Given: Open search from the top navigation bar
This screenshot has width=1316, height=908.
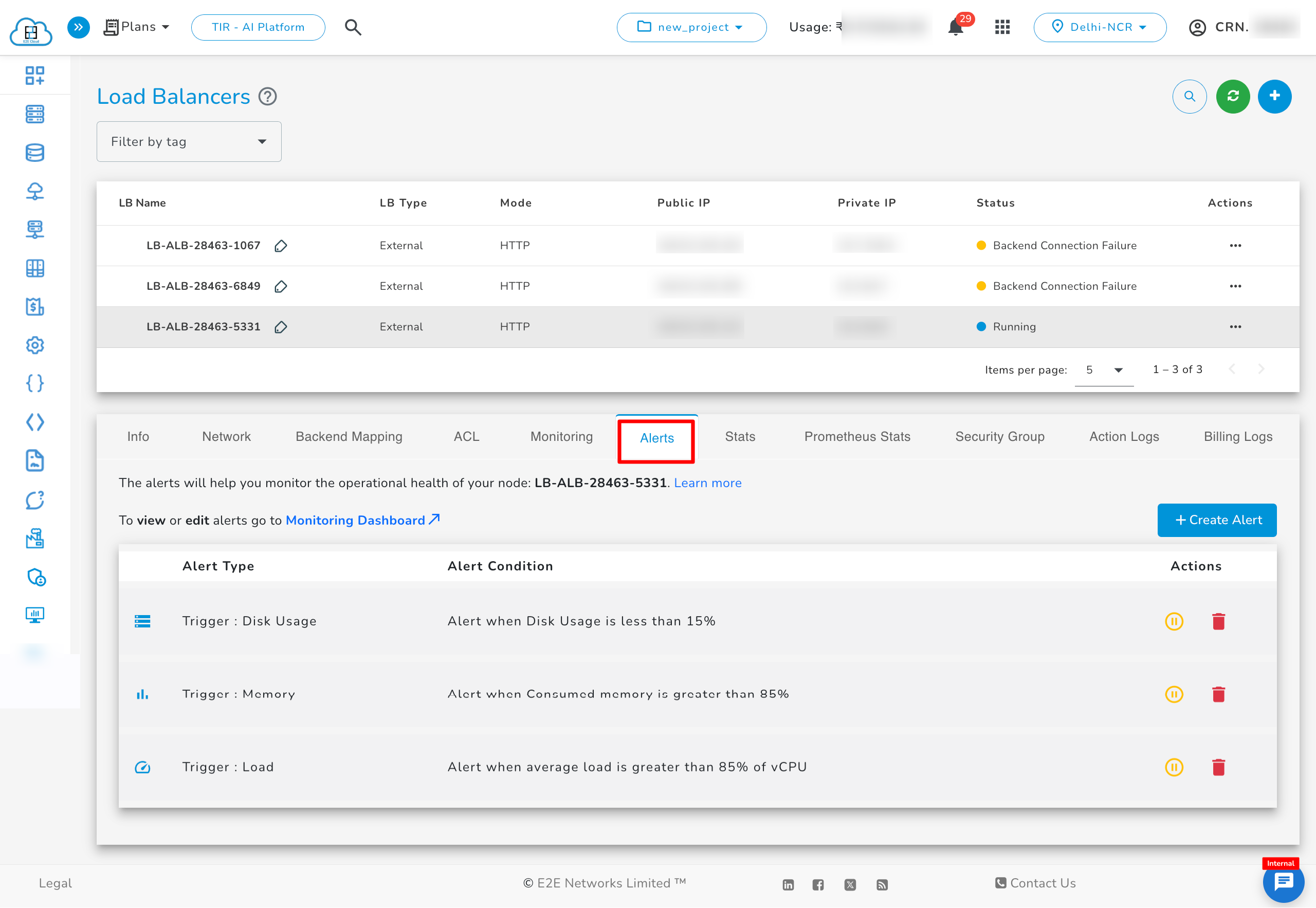Looking at the screenshot, I should 353,27.
